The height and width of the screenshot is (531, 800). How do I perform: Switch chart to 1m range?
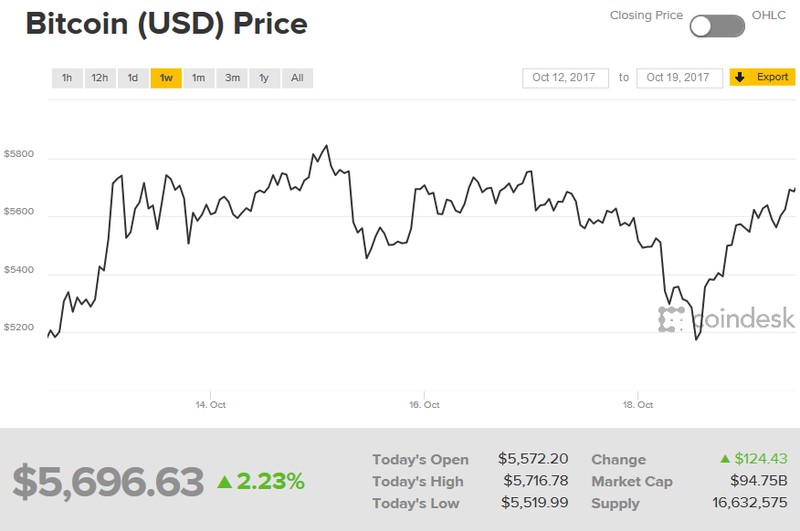[x=198, y=78]
